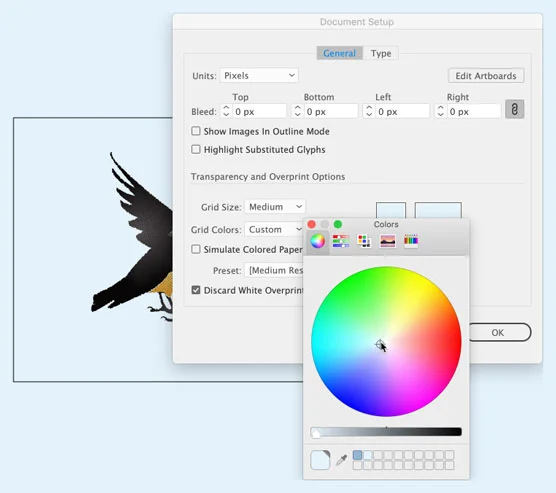Viewport: 556px width, 493px height.
Task: Choose the image palettes picker mode
Action: point(387,241)
